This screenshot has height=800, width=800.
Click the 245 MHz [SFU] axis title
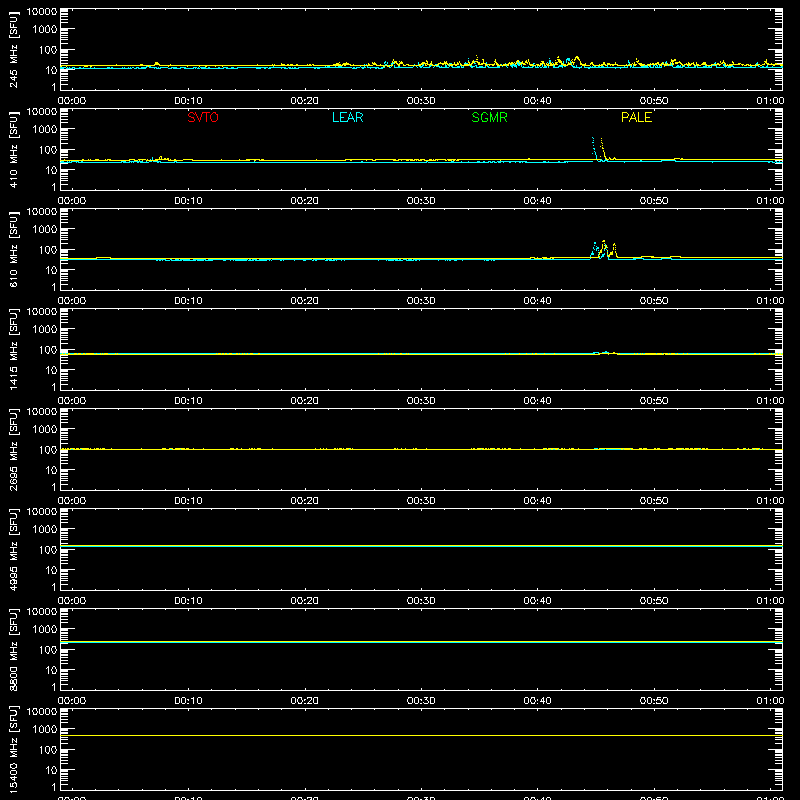13,49
